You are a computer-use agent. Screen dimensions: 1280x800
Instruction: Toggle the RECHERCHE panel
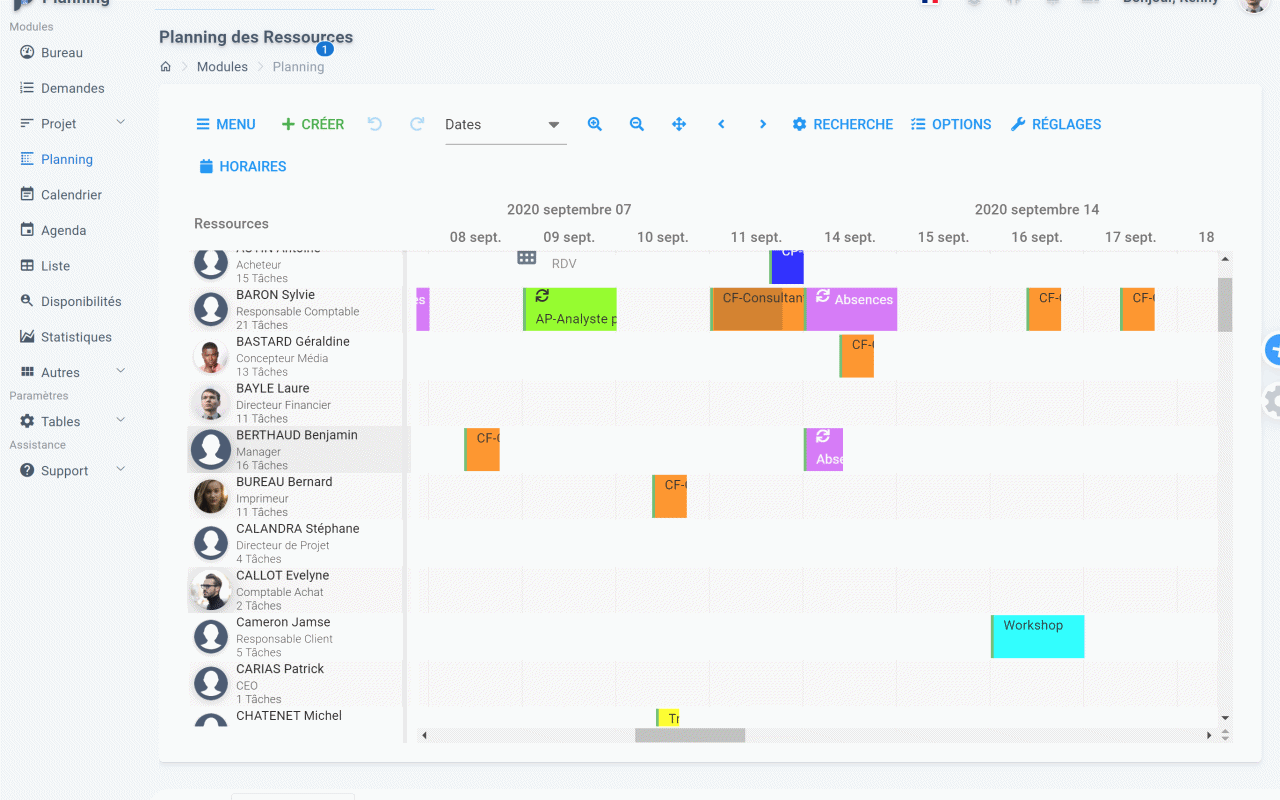coord(843,124)
